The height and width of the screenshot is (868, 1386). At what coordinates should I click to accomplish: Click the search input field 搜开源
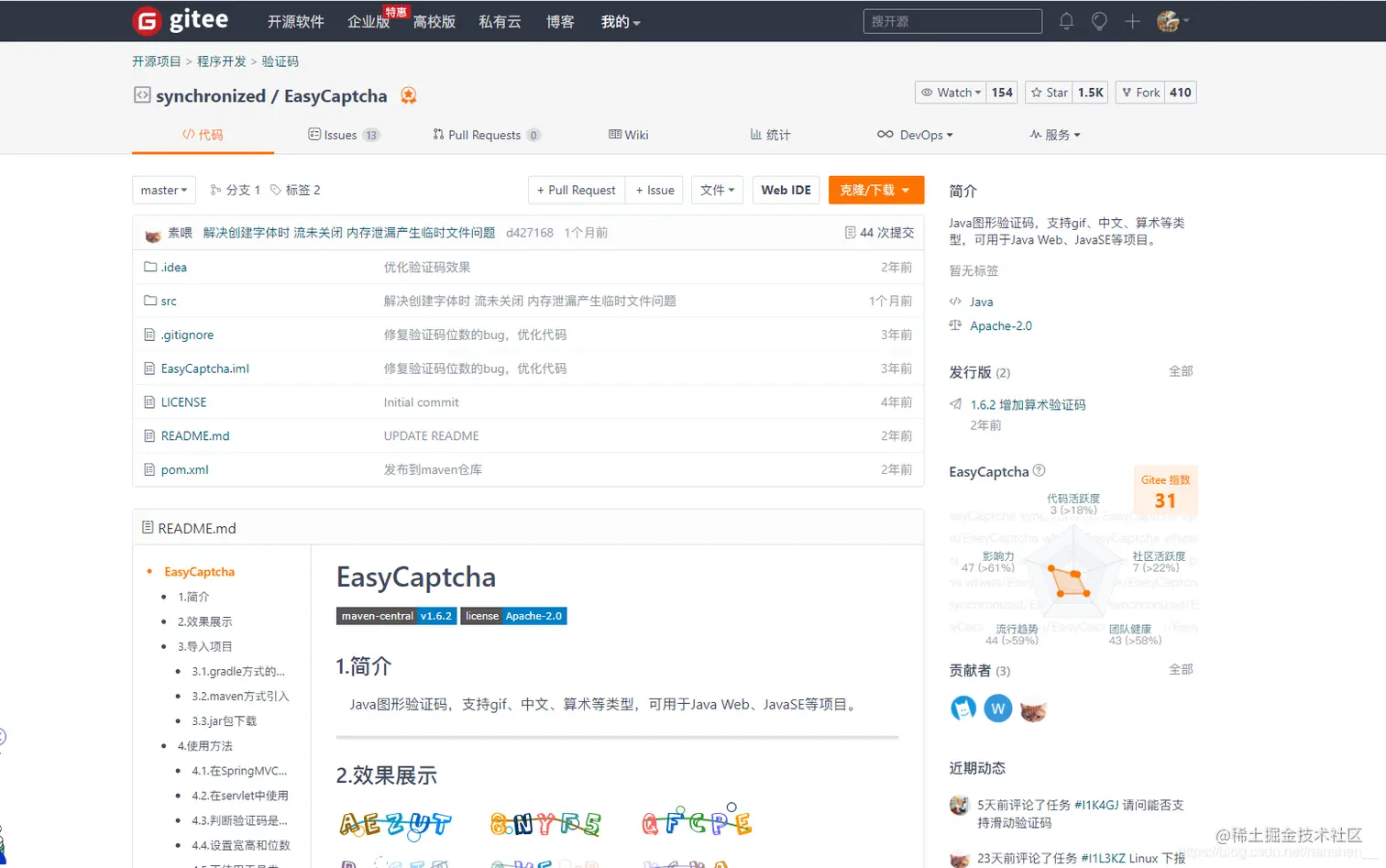pos(951,21)
